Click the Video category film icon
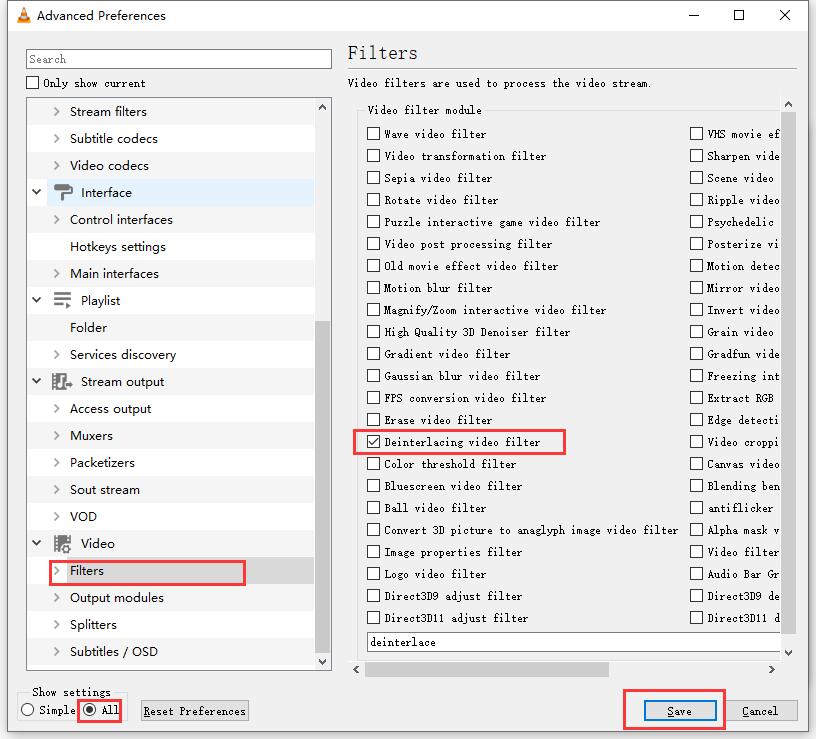This screenshot has width=816, height=739. 63,544
